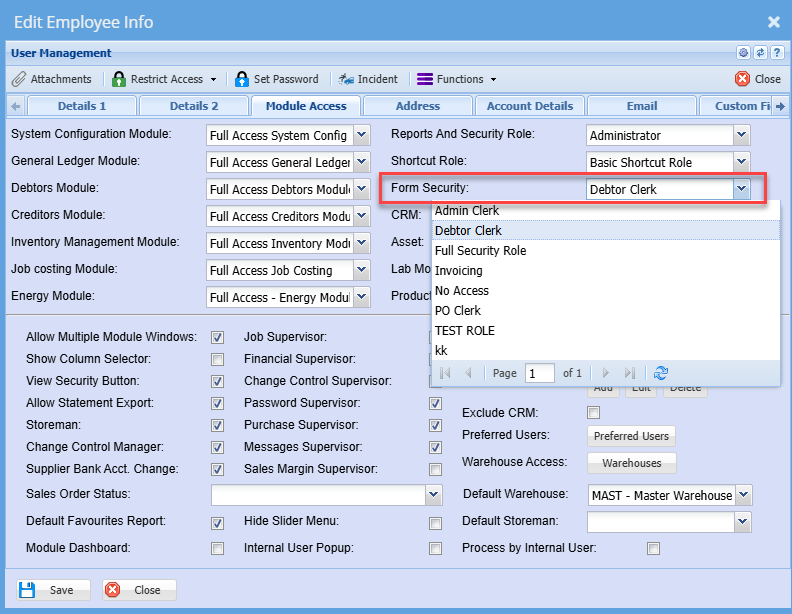Refresh the Form Security dropdown list
Screen dimensions: 792x614
pos(660,373)
